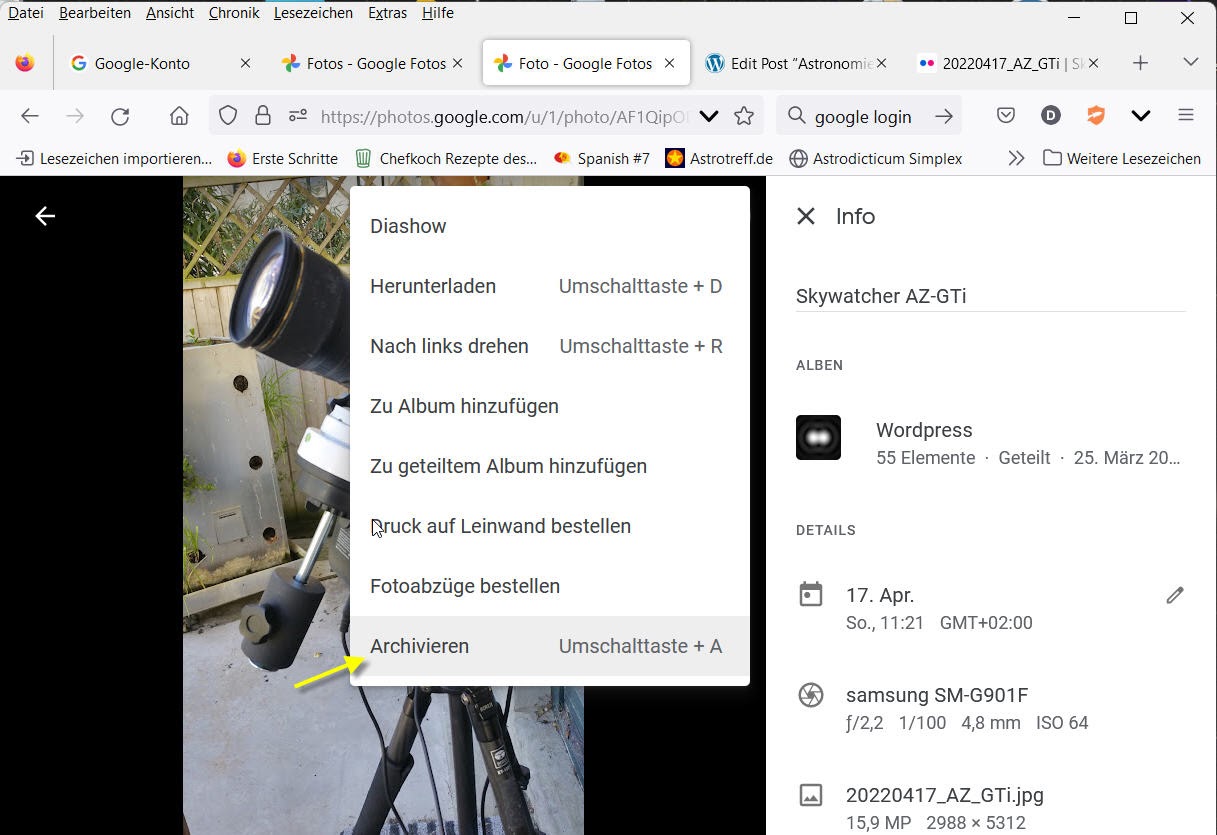Bookmark page with the star icon
Viewport: 1217px width, 835px height.
point(743,116)
